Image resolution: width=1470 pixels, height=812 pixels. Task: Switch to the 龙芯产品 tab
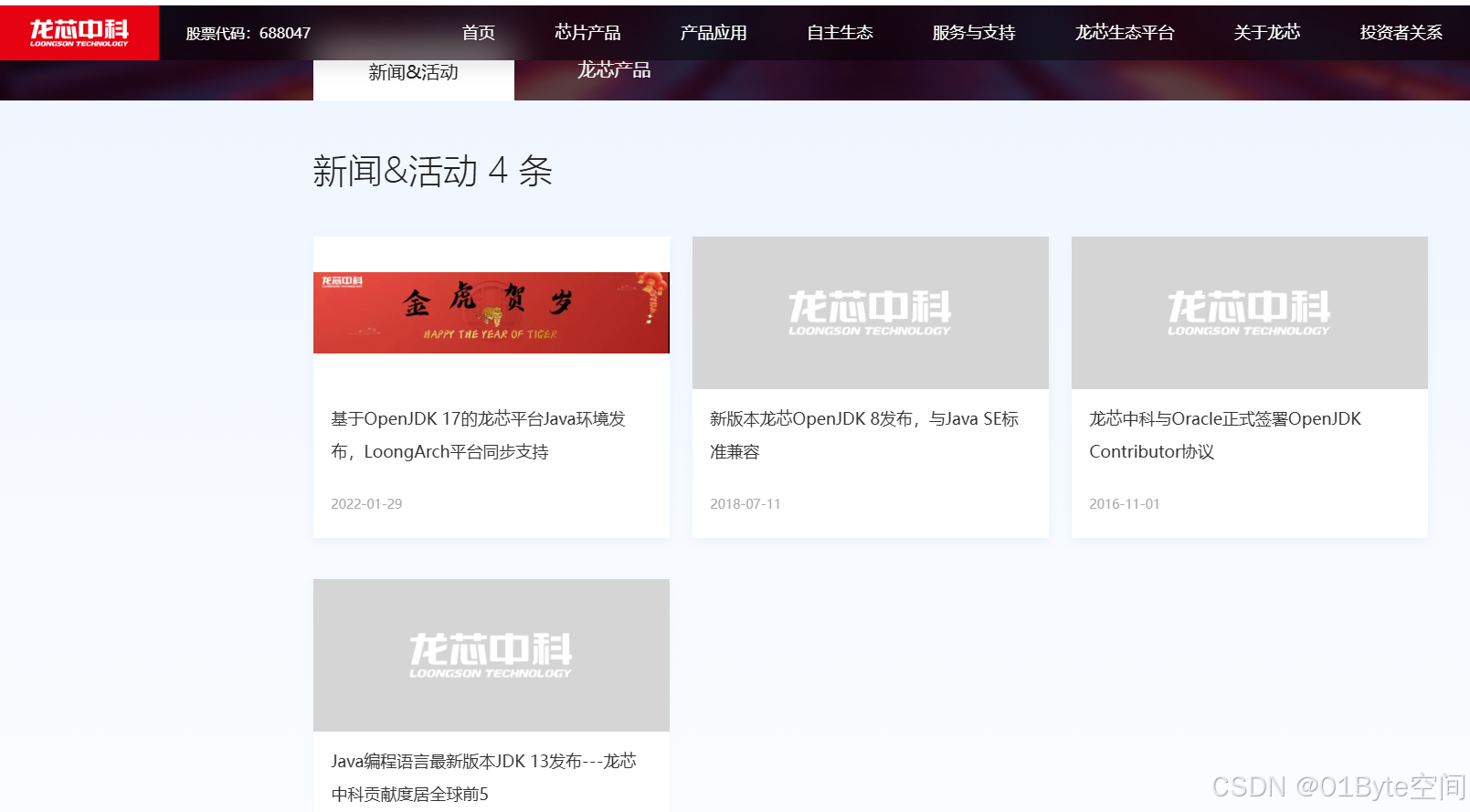(x=614, y=70)
